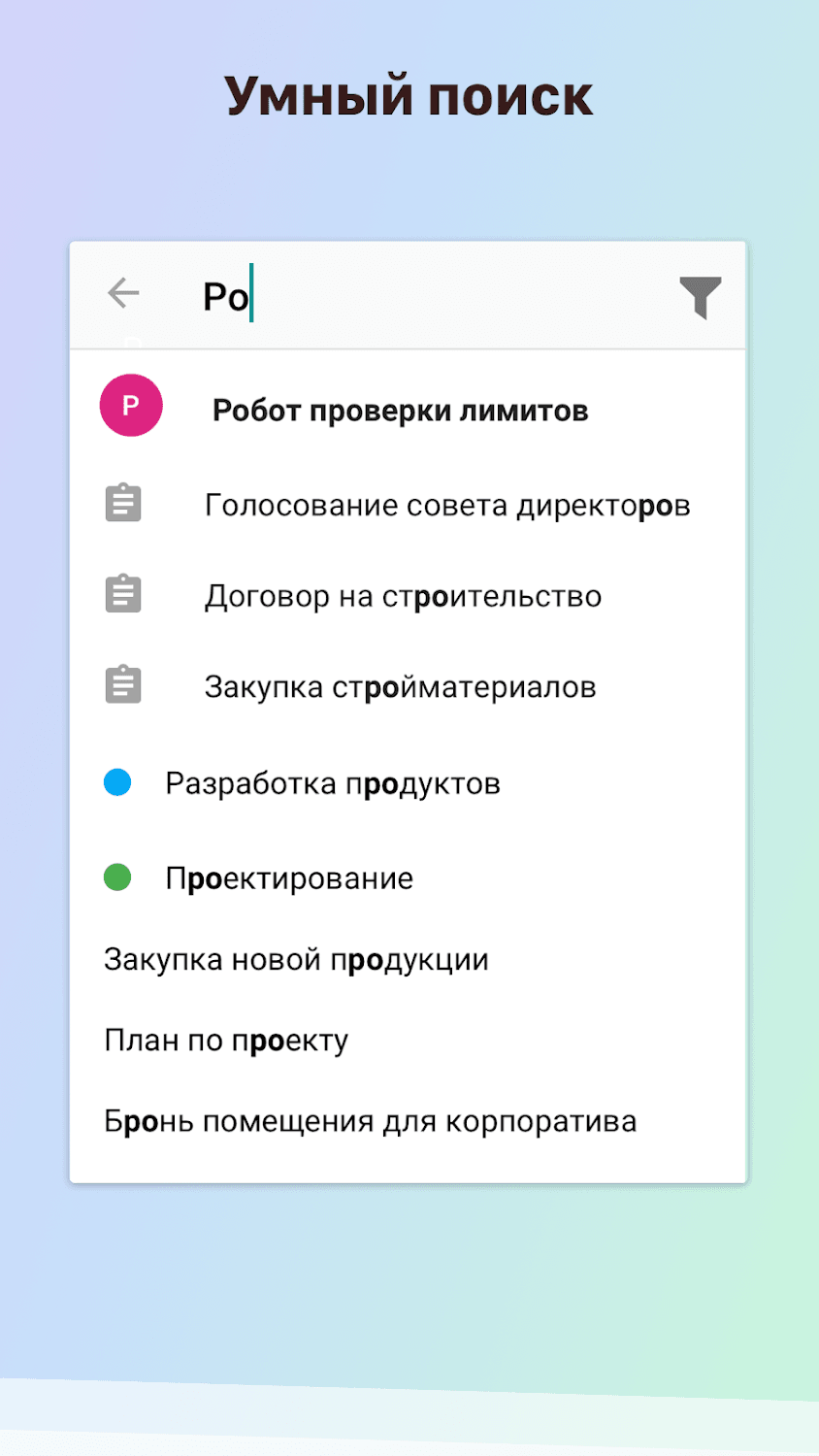The width and height of the screenshot is (819, 1456).
Task: Select project Проектирование
Action: (289, 878)
